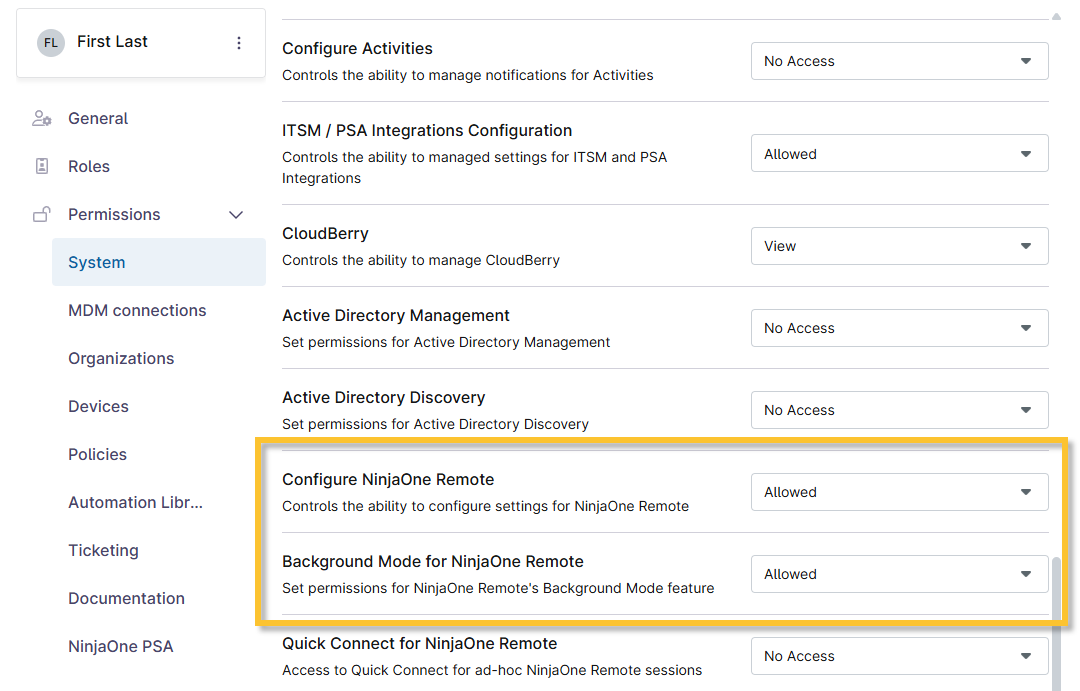Go to MDM connections permissions
1080x691 pixels.
click(x=137, y=311)
